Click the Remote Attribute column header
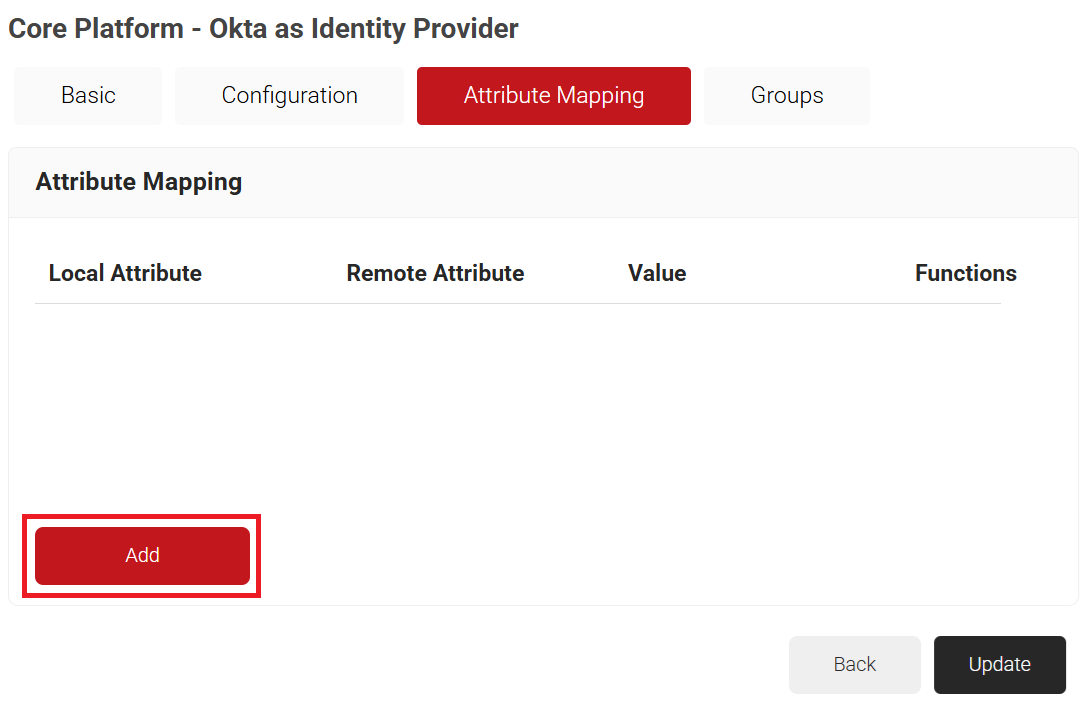This screenshot has width=1086, height=707. click(435, 274)
